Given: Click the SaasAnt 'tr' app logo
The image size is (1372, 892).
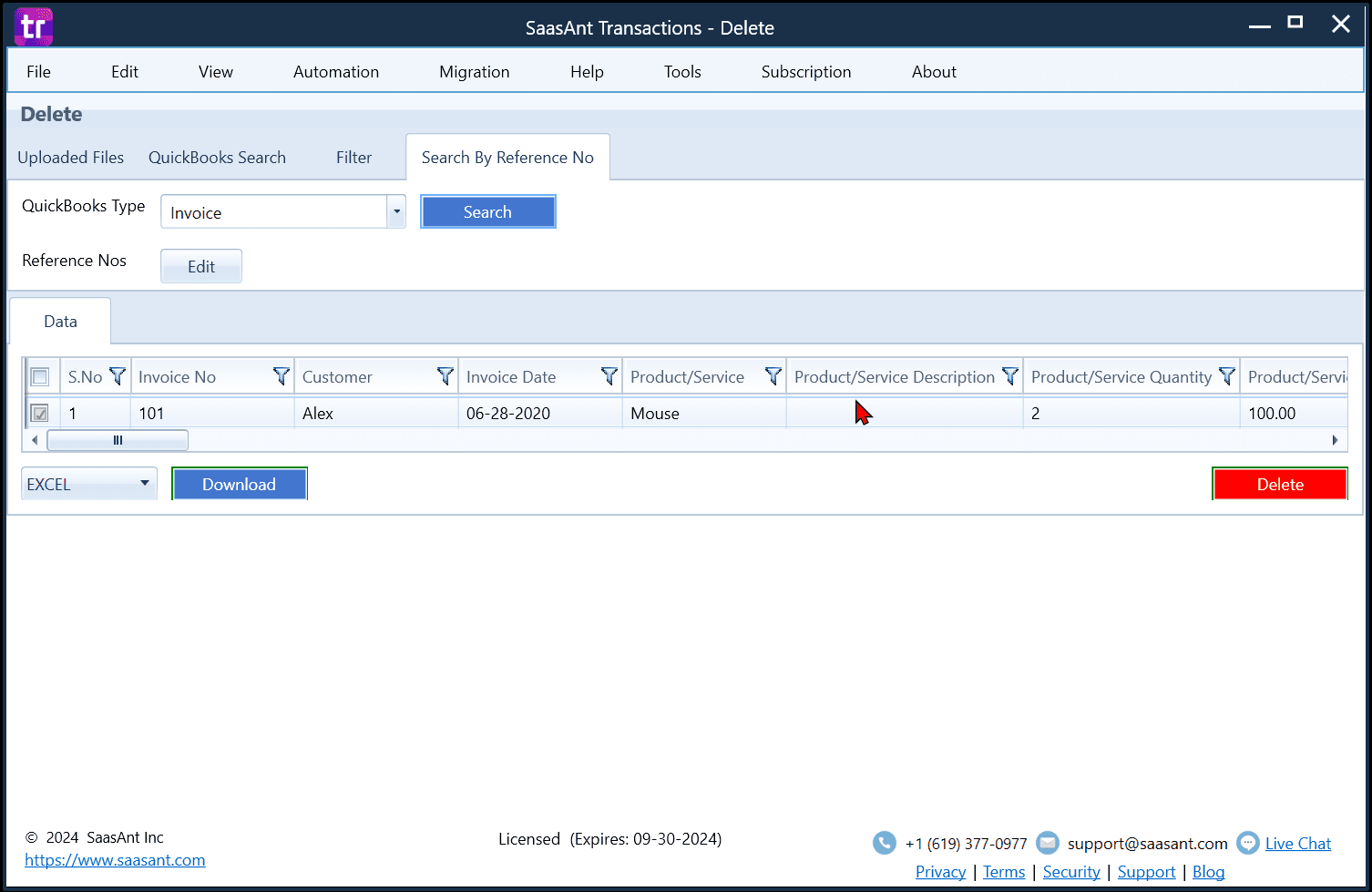Looking at the screenshot, I should (x=34, y=27).
